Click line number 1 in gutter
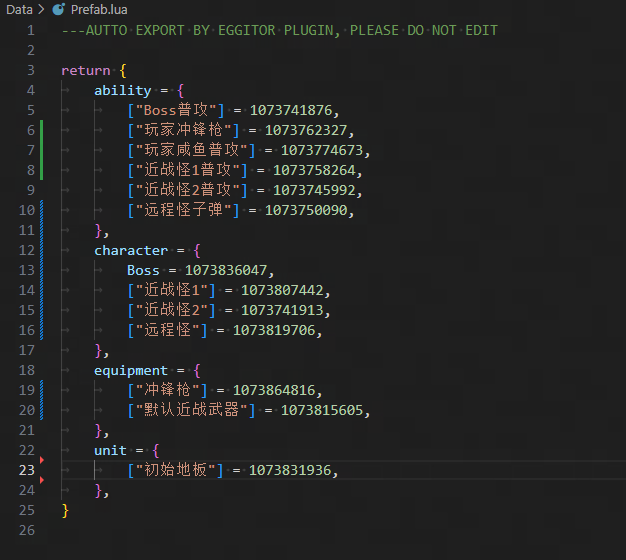Image resolution: width=626 pixels, height=560 pixels. click(x=31, y=30)
